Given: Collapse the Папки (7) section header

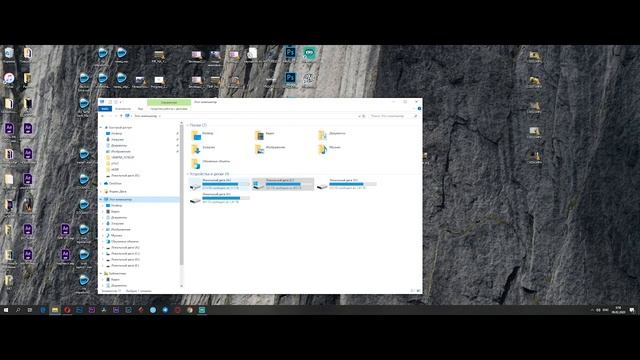Looking at the screenshot, I should tap(188, 125).
